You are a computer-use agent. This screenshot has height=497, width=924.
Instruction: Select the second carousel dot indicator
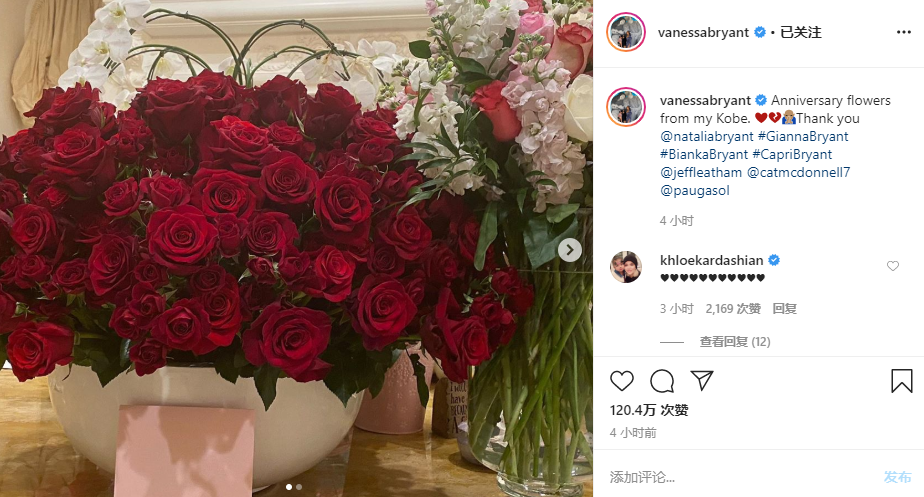tap(299, 487)
